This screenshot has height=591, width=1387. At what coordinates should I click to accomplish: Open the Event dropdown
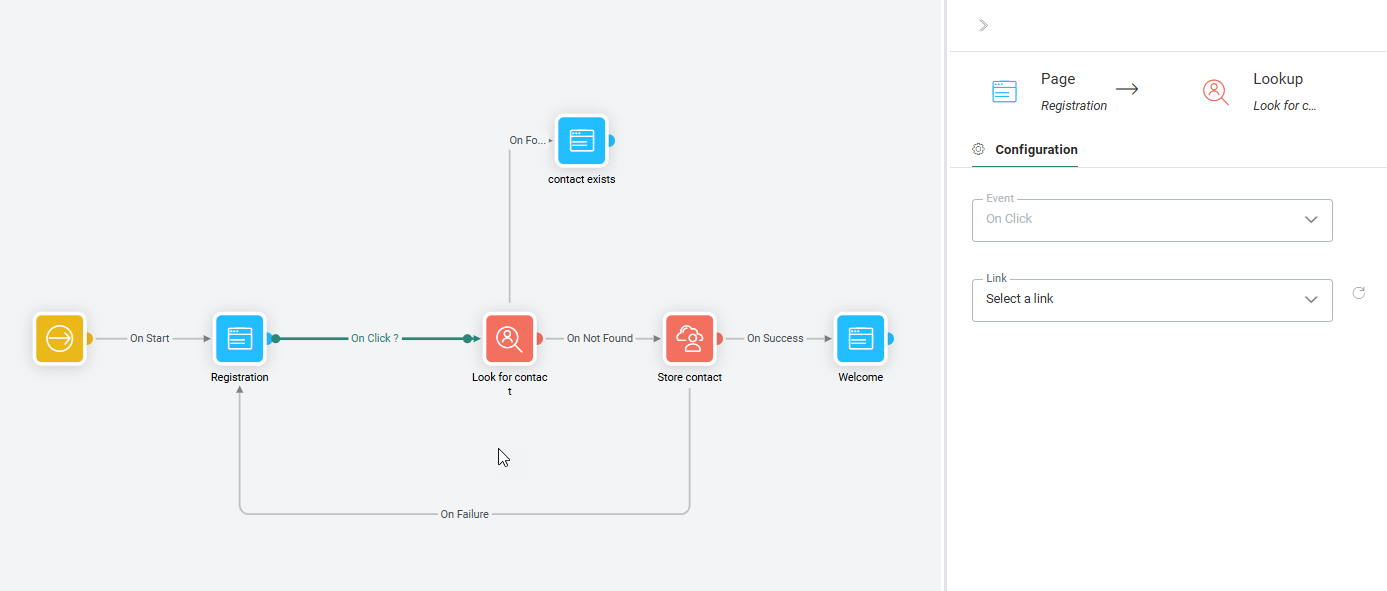(x=1152, y=220)
